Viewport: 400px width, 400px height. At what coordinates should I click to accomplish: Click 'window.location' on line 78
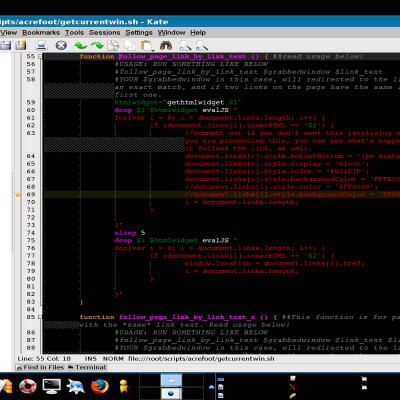tap(218, 263)
